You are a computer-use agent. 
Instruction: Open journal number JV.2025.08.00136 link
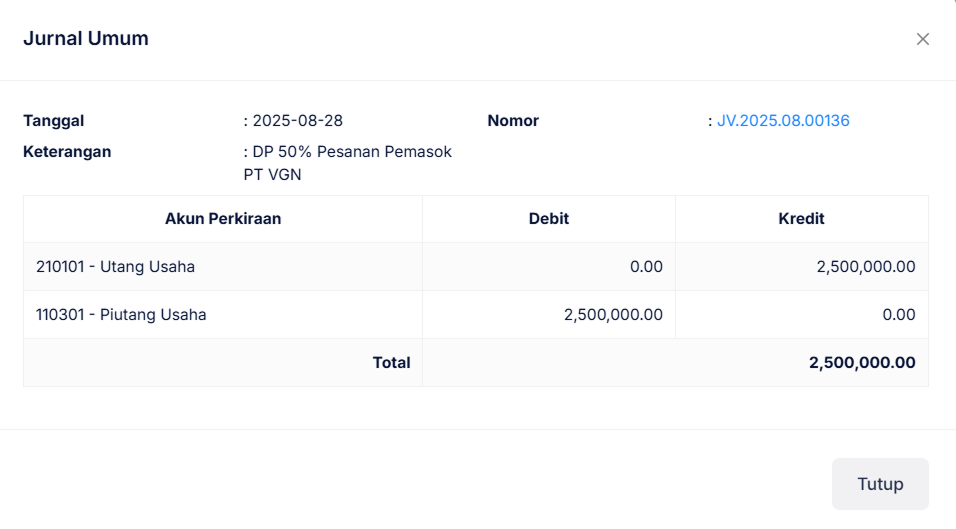click(x=783, y=121)
